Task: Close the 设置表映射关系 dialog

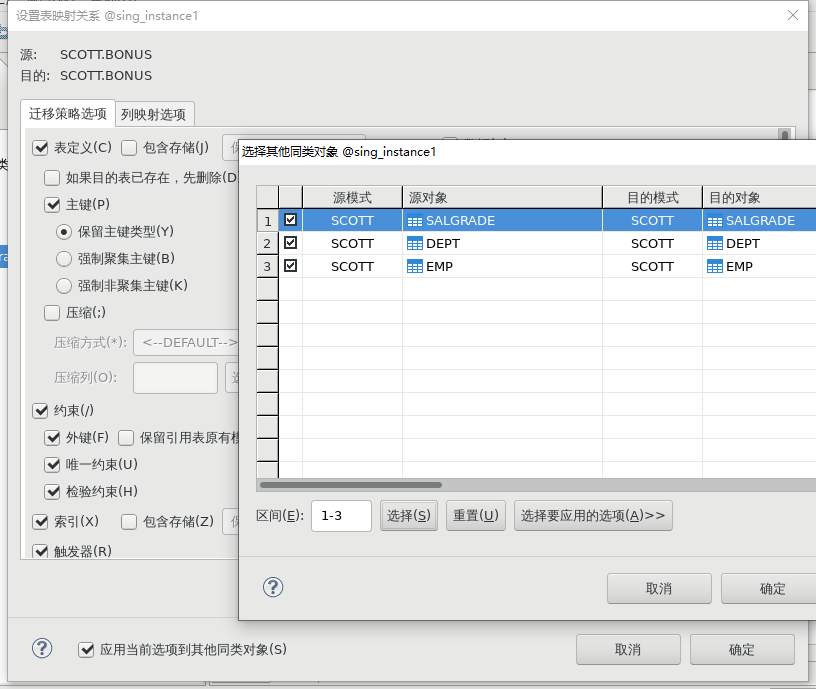Action: click(793, 15)
